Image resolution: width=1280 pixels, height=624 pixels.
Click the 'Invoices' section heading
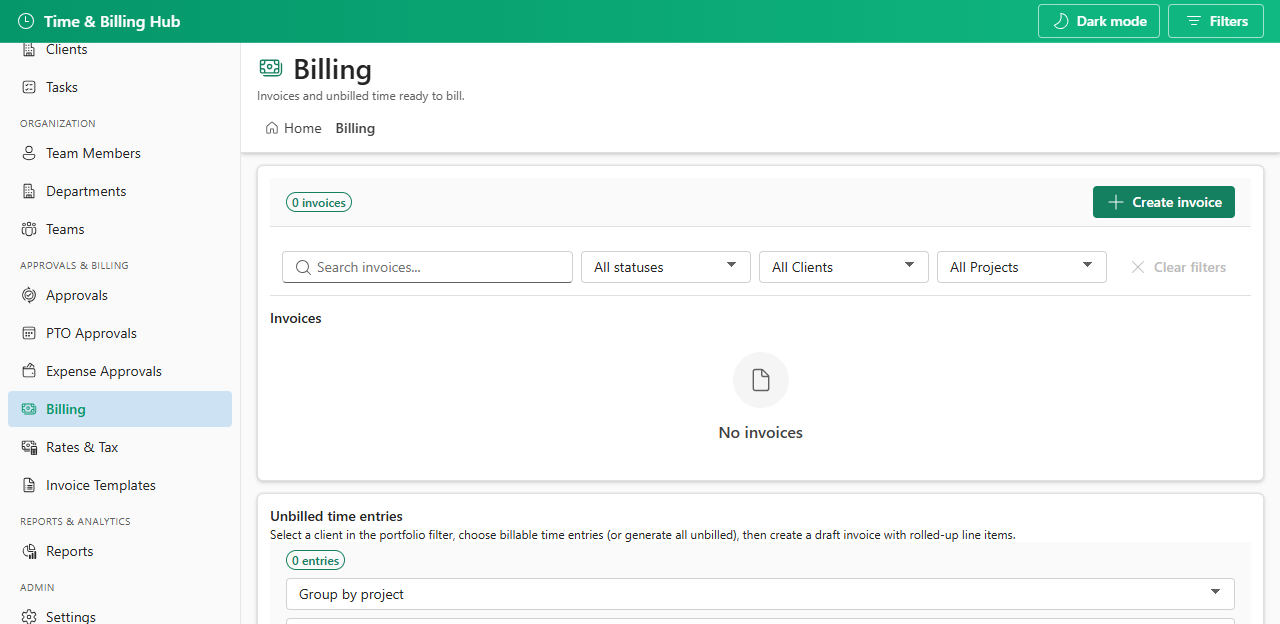point(296,318)
